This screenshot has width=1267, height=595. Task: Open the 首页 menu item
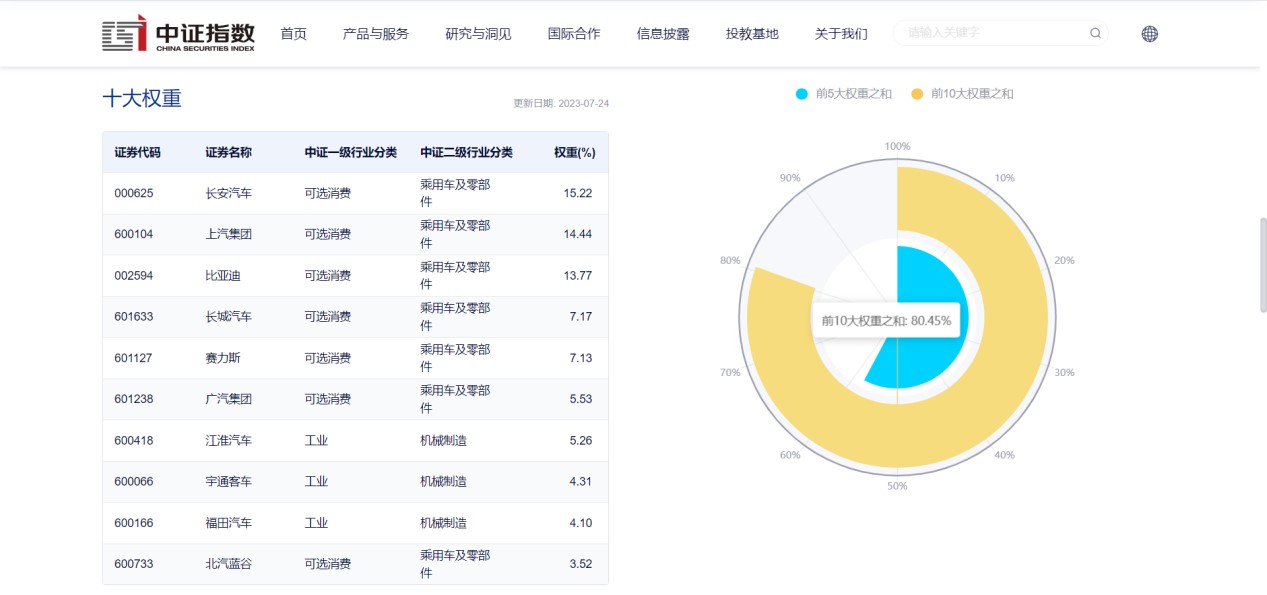[x=293, y=34]
